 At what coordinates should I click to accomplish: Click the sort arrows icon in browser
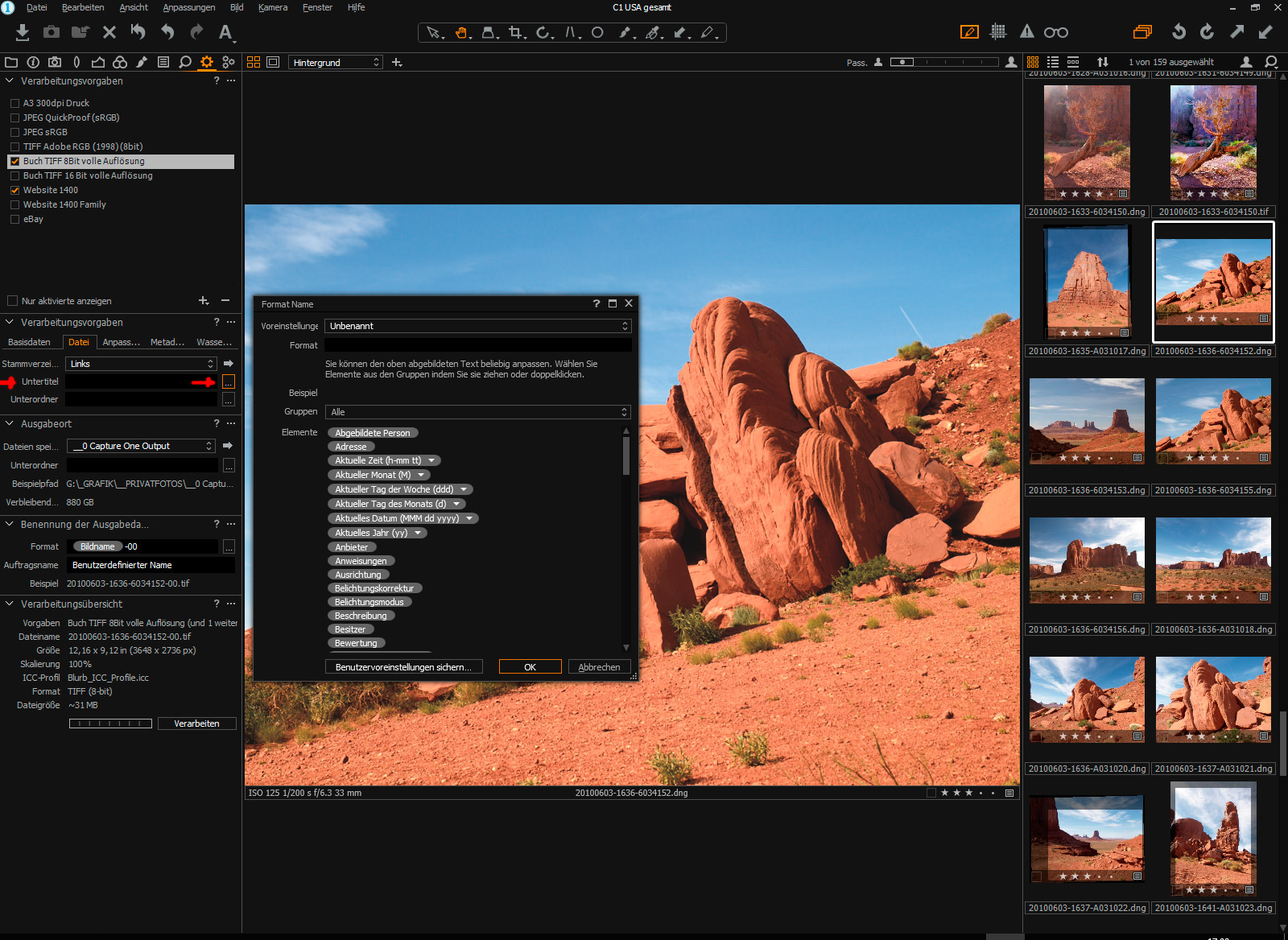[1103, 62]
